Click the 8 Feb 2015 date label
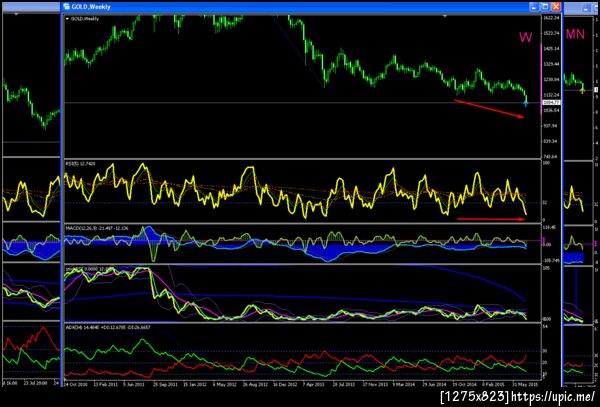The height and width of the screenshot is (407, 600). click(x=494, y=384)
